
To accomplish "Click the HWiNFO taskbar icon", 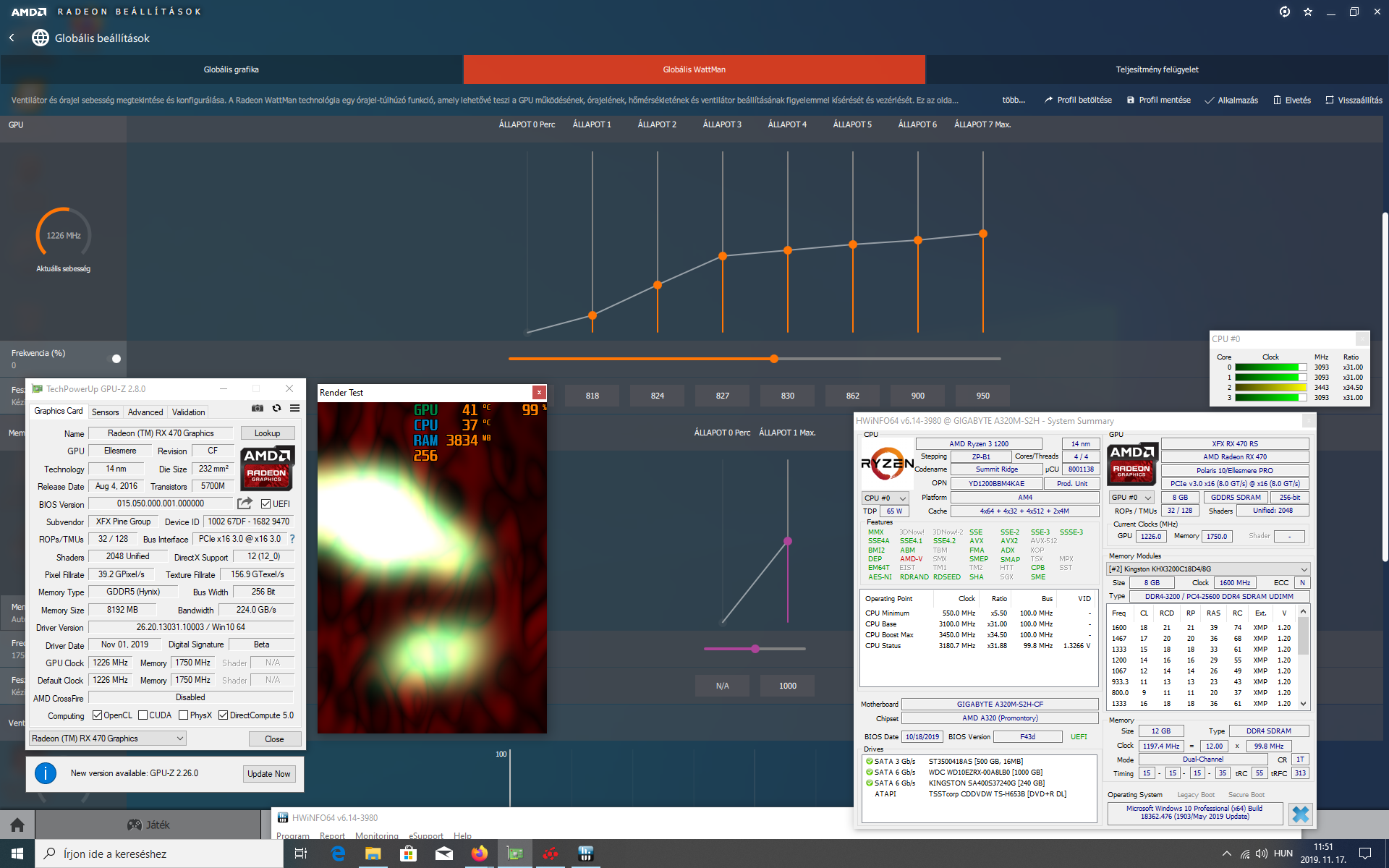I will pyautogui.click(x=586, y=854).
